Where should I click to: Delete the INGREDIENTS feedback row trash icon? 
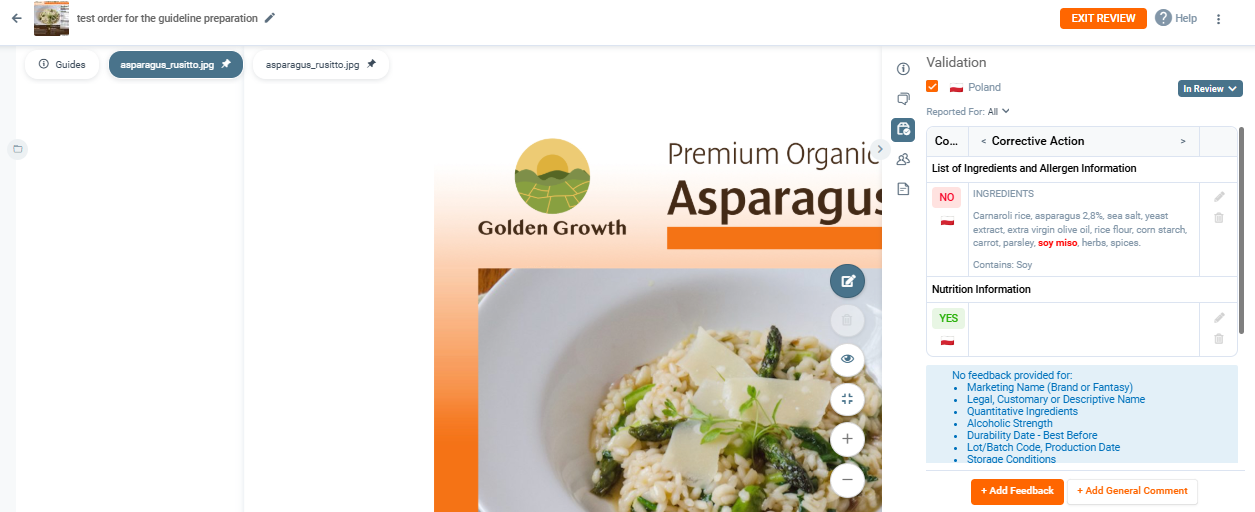1218,218
